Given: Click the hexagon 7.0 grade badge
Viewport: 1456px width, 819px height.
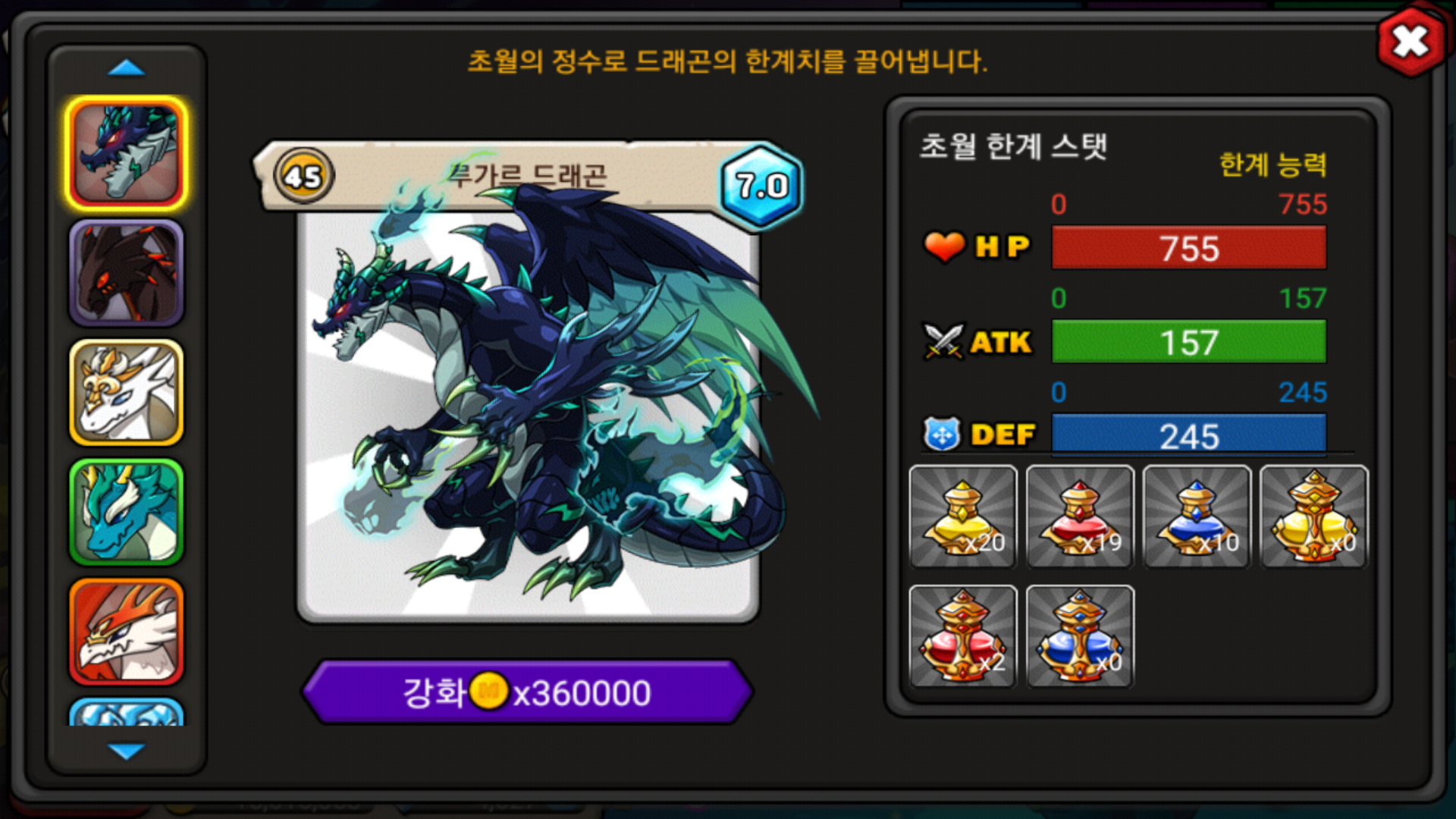Looking at the screenshot, I should [761, 186].
